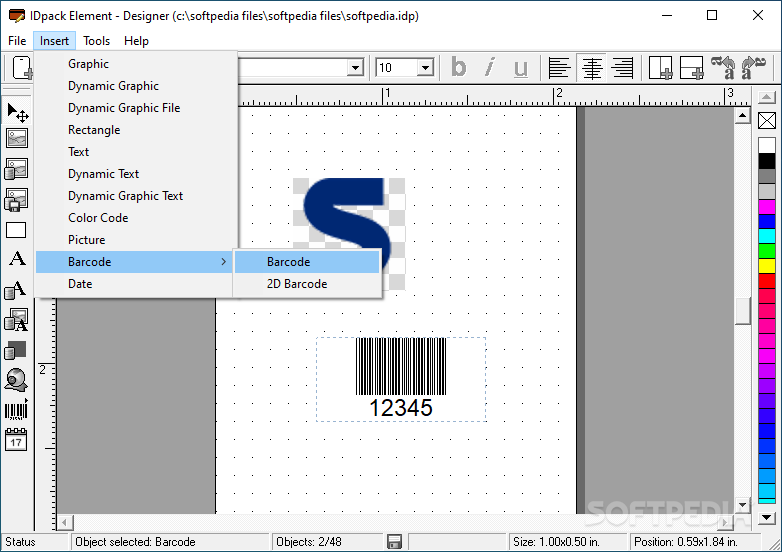Click the font size field showing 10

(396, 67)
